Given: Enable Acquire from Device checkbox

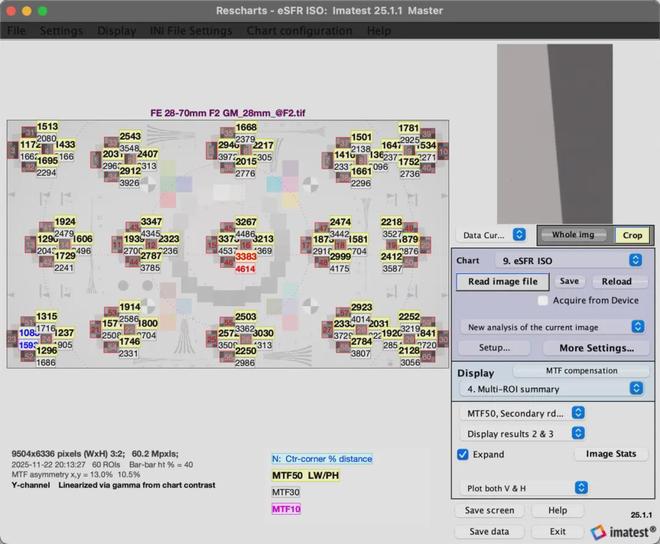Looking at the screenshot, I should coord(543,300).
